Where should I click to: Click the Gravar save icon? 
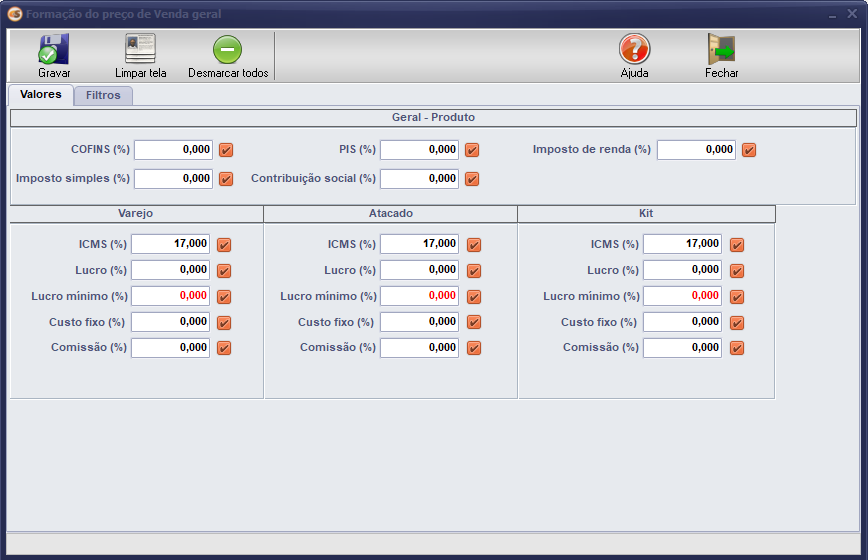click(x=54, y=49)
